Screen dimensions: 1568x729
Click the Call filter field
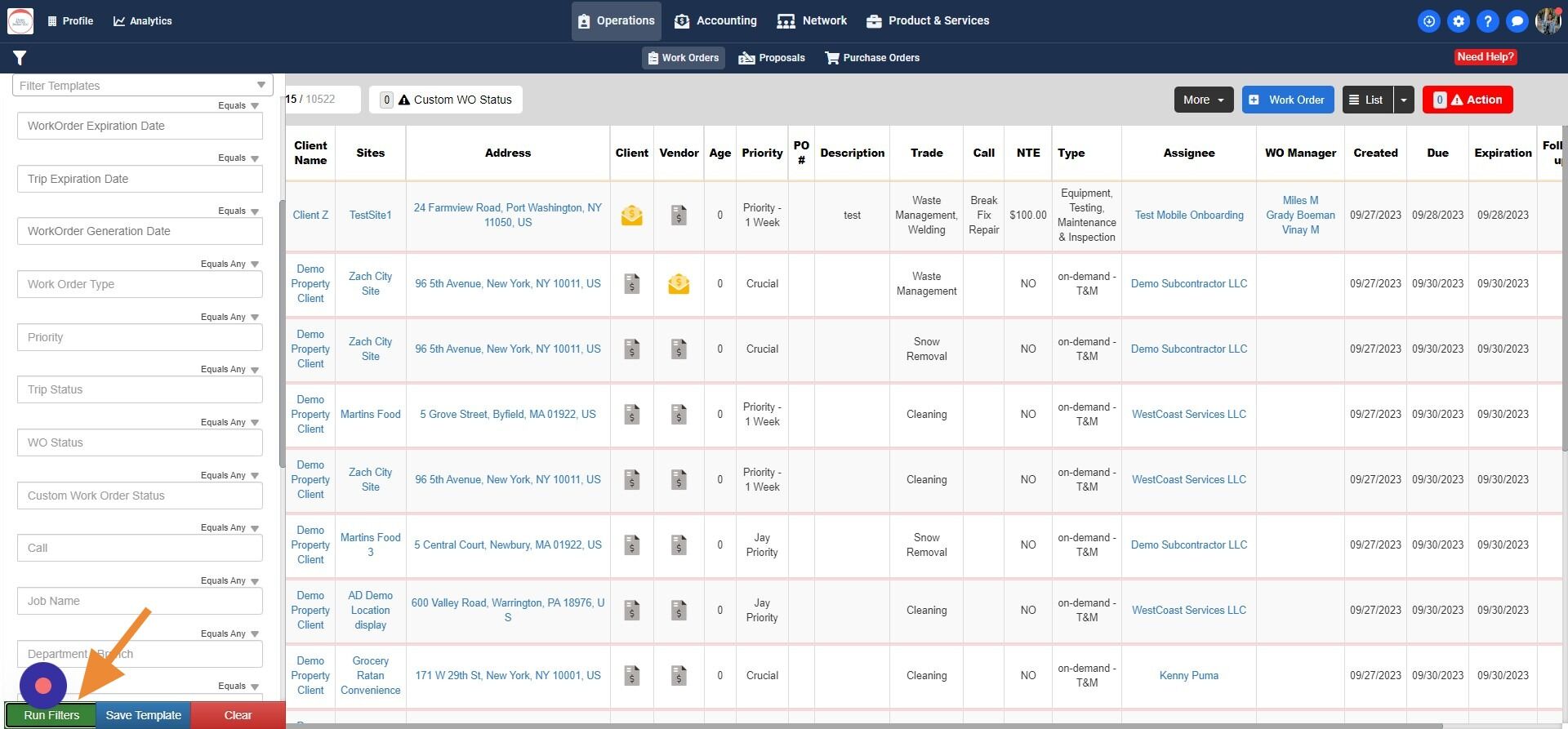pyautogui.click(x=140, y=549)
